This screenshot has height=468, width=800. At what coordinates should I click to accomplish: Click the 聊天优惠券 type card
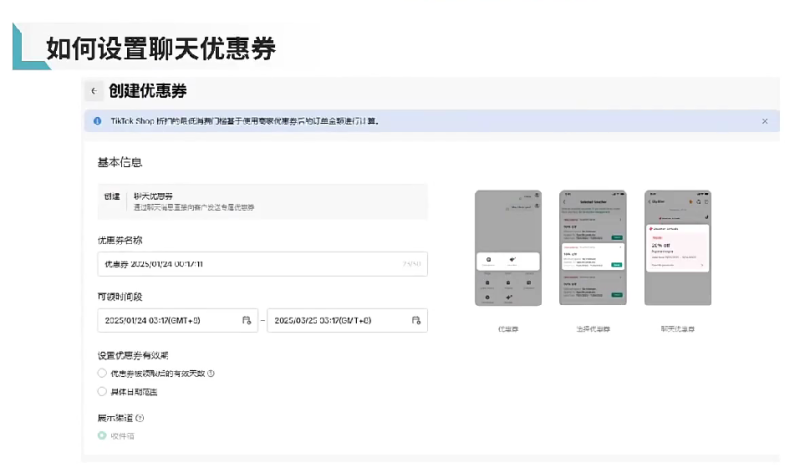tap(262, 202)
